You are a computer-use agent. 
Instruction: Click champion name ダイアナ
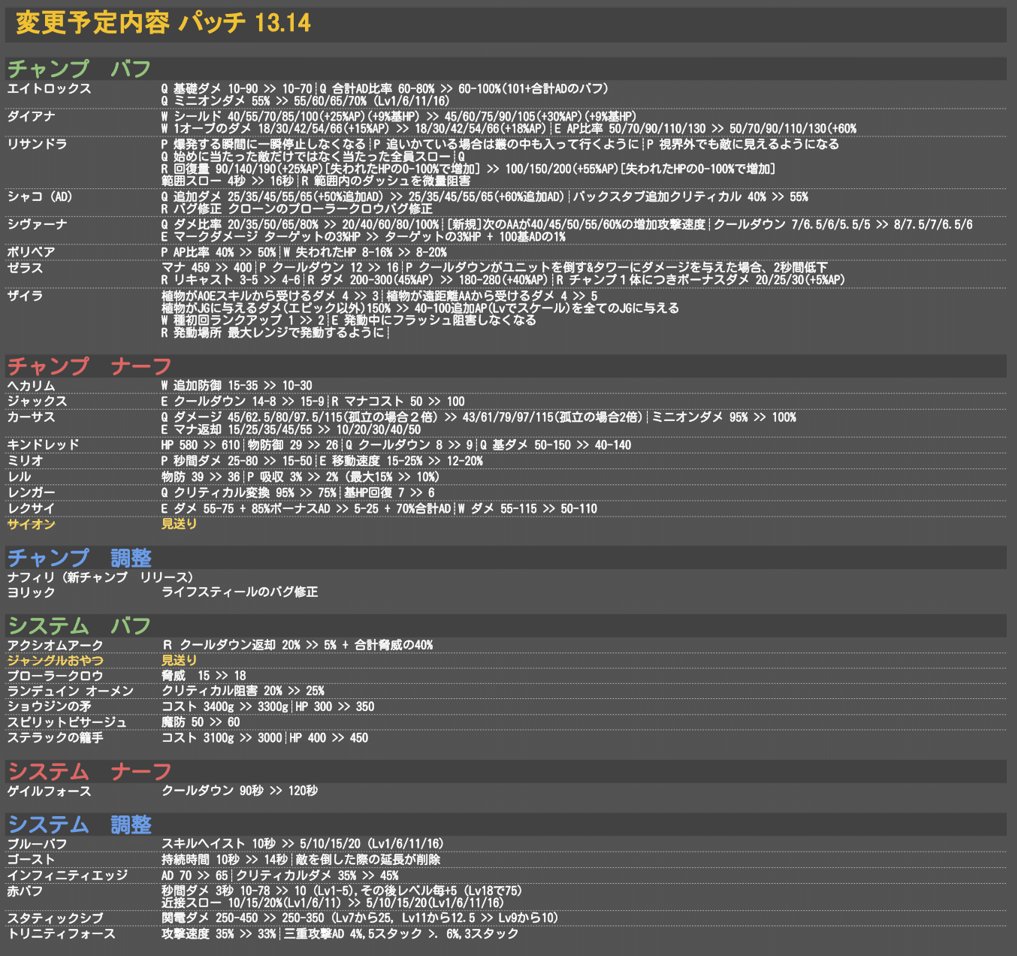[31, 117]
